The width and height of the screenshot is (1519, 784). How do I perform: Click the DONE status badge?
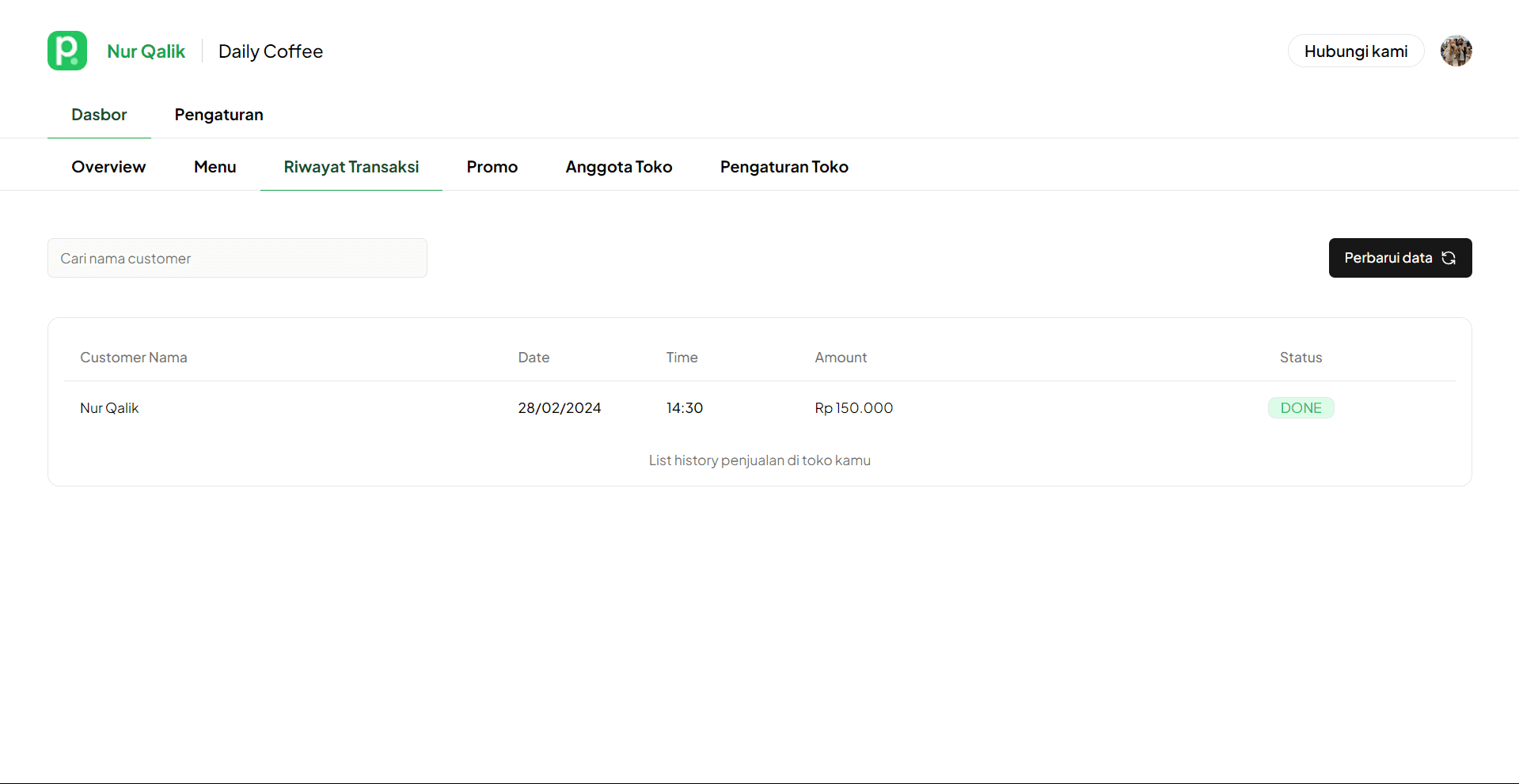[x=1301, y=408]
